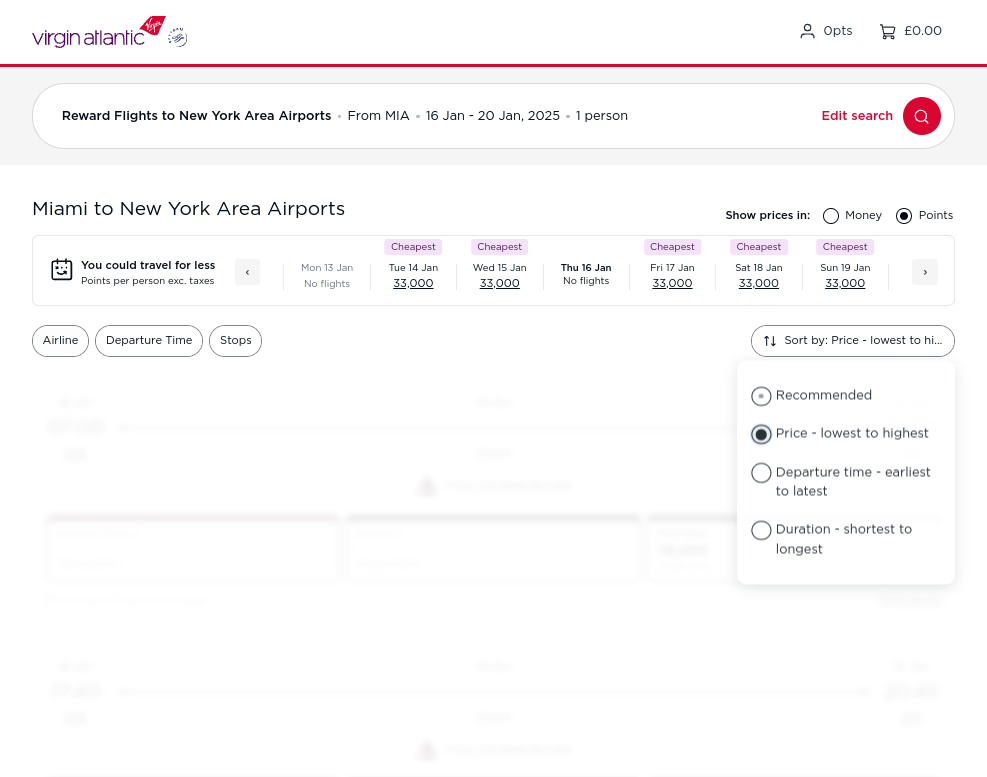Click the Cheapest badge above Tue 14 Jan
This screenshot has height=777, width=987.
click(413, 247)
